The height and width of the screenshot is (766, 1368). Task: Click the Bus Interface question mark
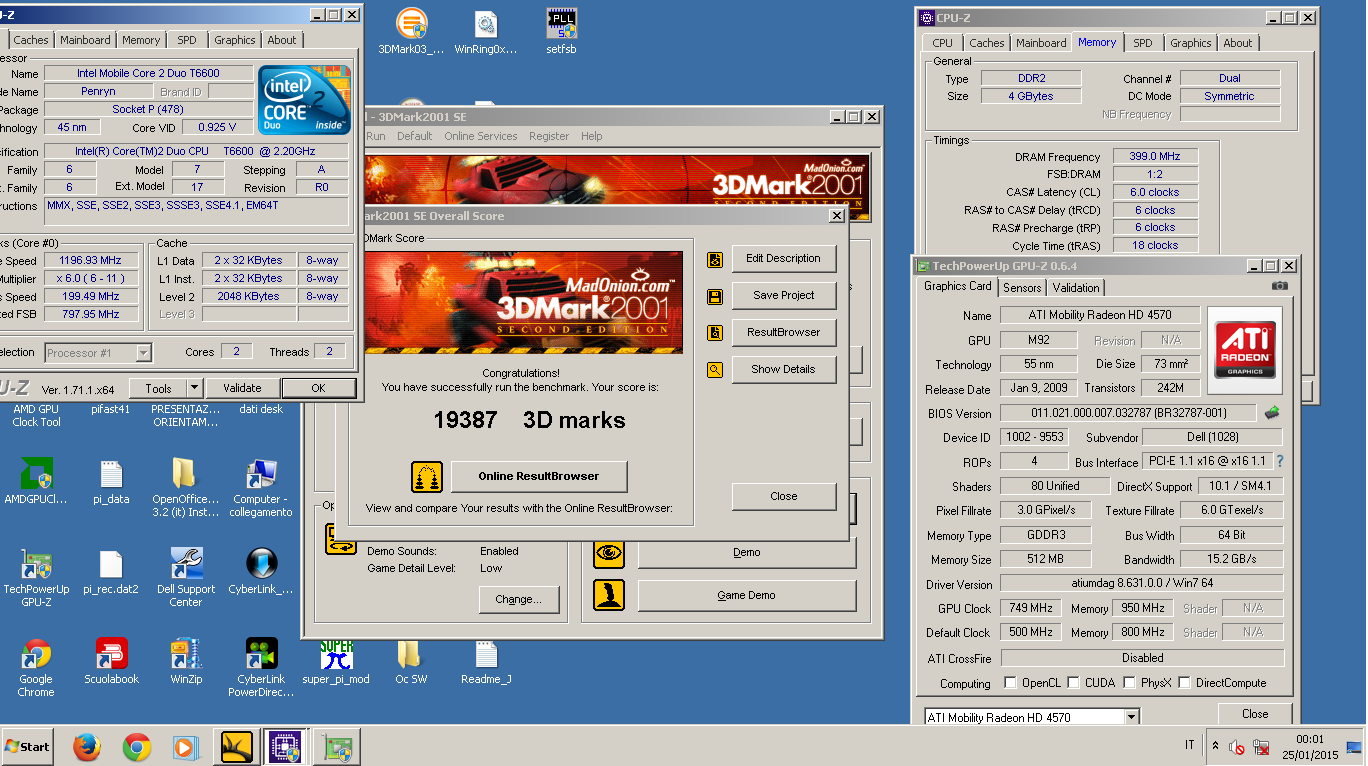pos(1279,461)
